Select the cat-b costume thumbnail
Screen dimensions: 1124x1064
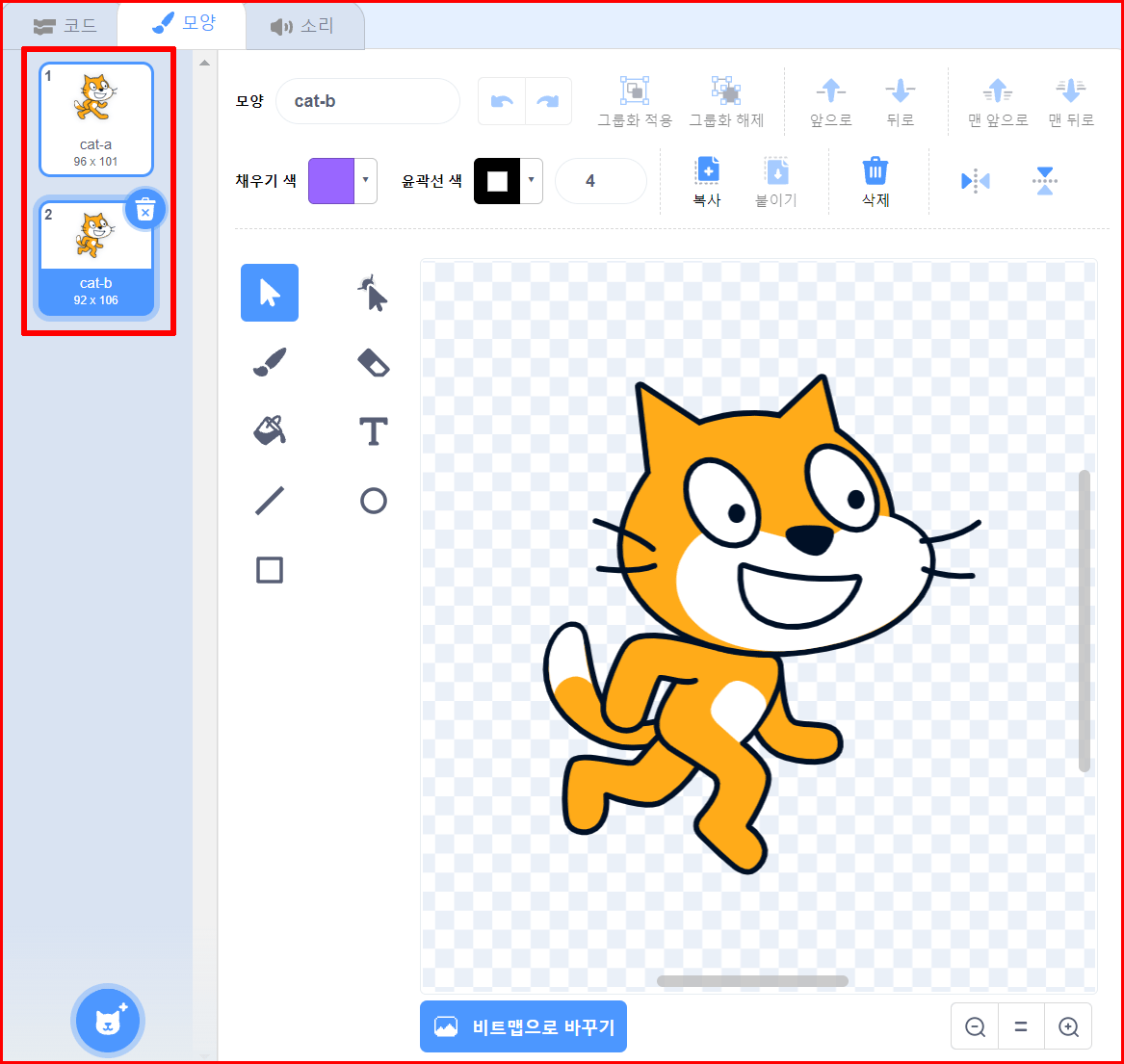96,258
